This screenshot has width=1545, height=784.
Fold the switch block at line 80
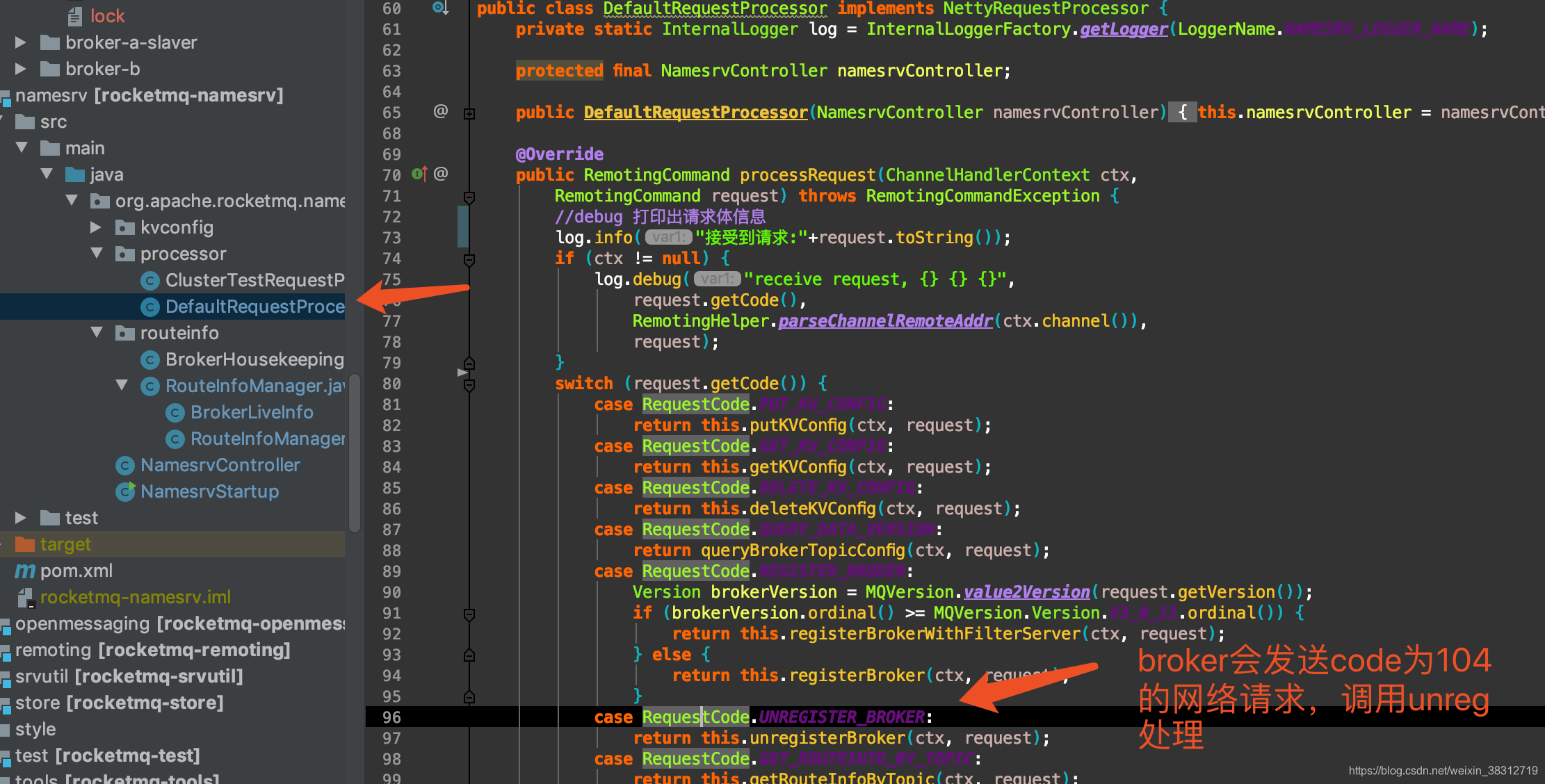(469, 384)
